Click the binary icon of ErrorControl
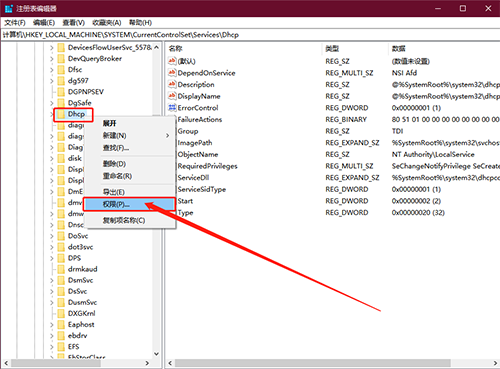Viewport: 500px width, 369px height. click(172, 108)
